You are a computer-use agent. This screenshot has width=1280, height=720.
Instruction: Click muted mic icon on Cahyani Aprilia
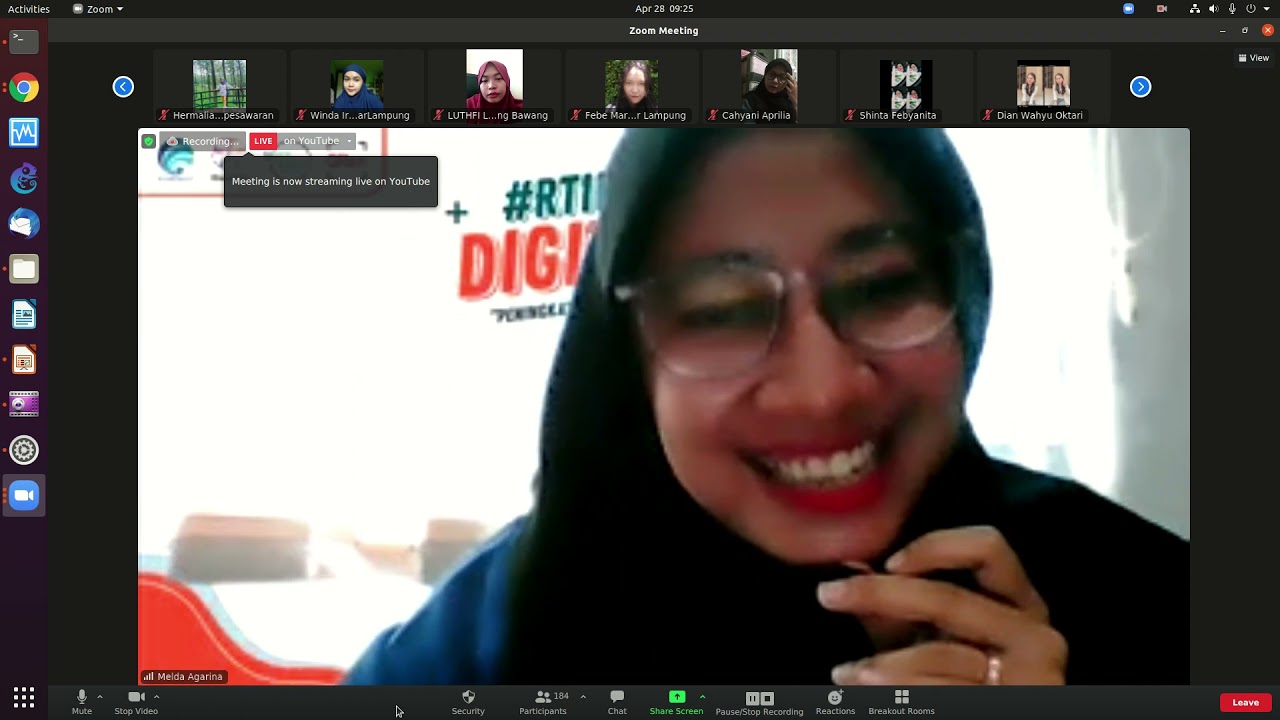(713, 115)
